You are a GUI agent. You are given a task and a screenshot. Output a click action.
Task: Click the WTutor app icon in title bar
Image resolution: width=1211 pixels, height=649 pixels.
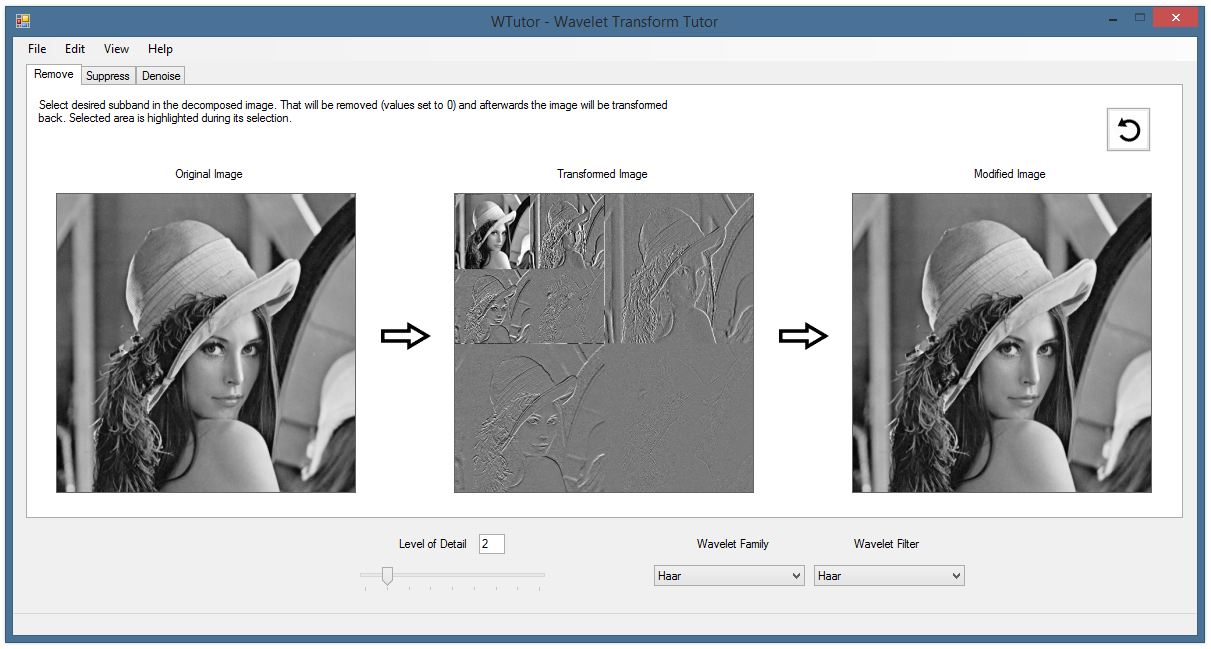coord(23,21)
